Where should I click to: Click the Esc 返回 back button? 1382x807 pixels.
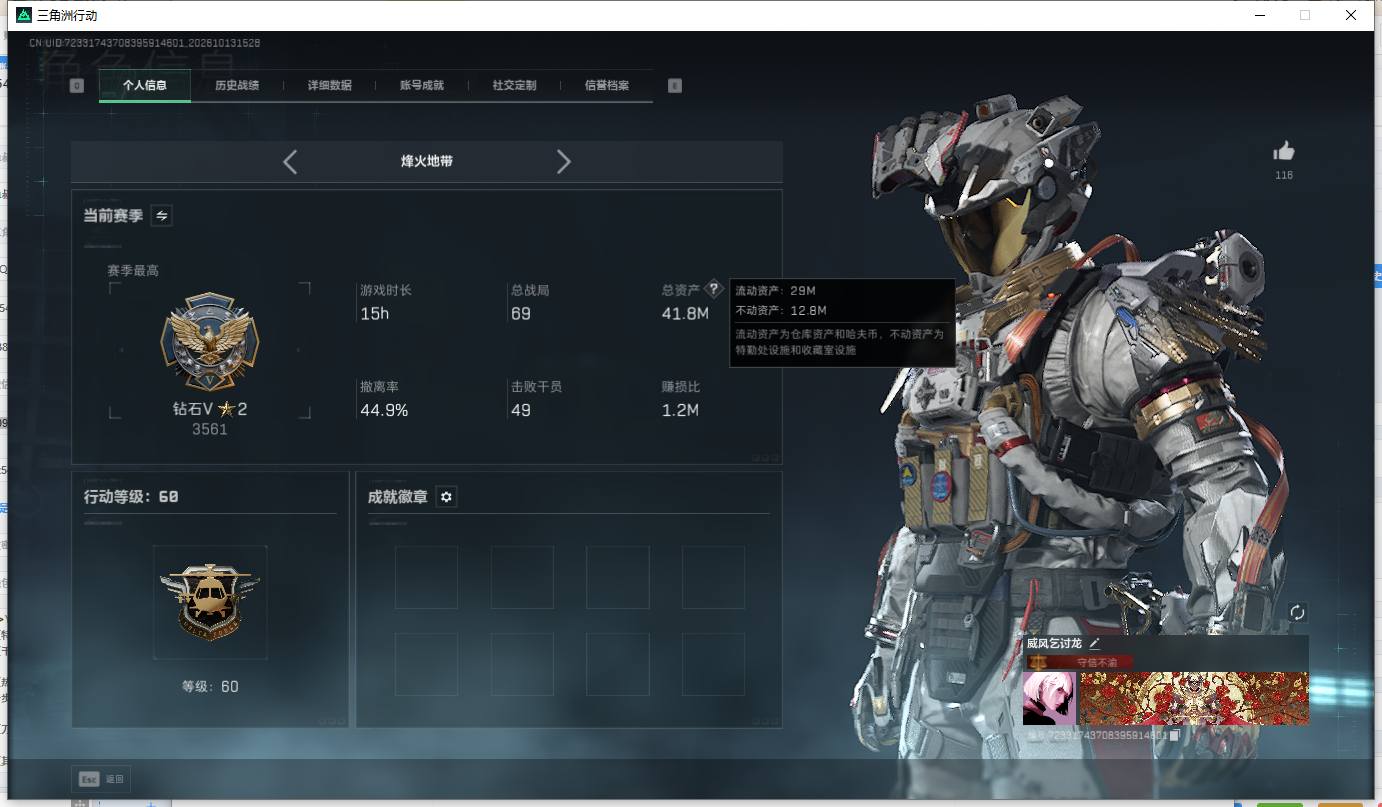[101, 779]
